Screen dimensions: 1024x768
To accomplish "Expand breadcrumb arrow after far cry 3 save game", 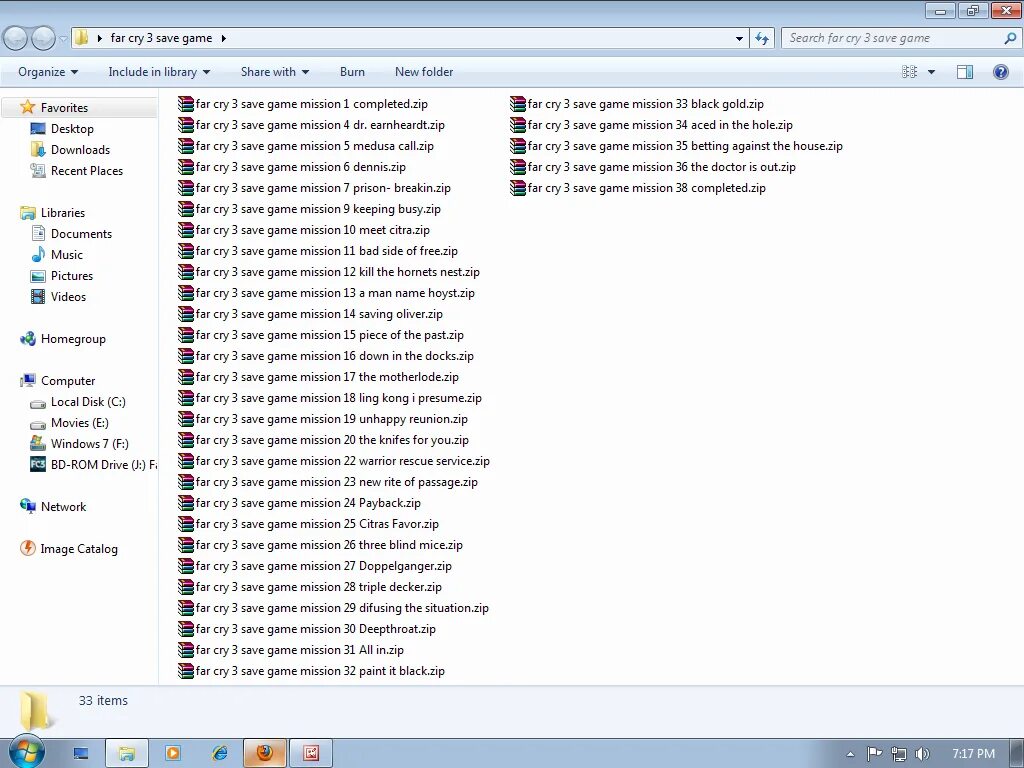I will (x=223, y=38).
